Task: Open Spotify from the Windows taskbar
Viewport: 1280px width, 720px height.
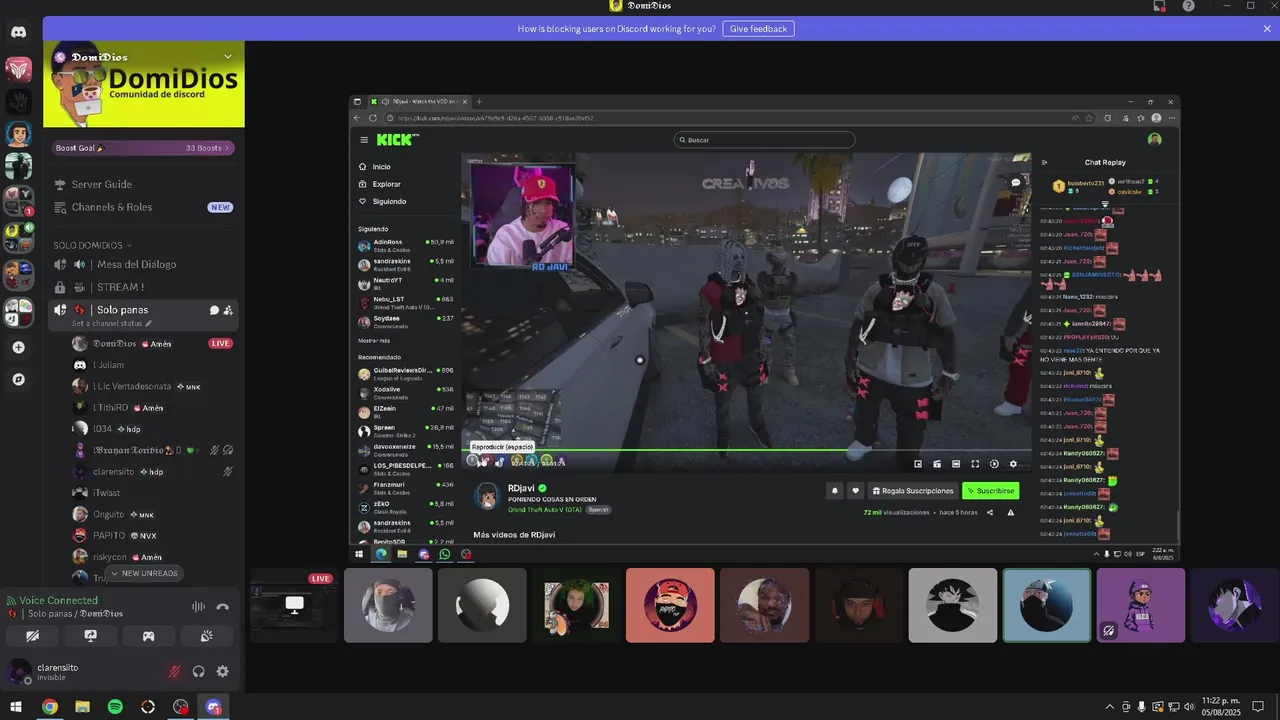Action: 115,707
